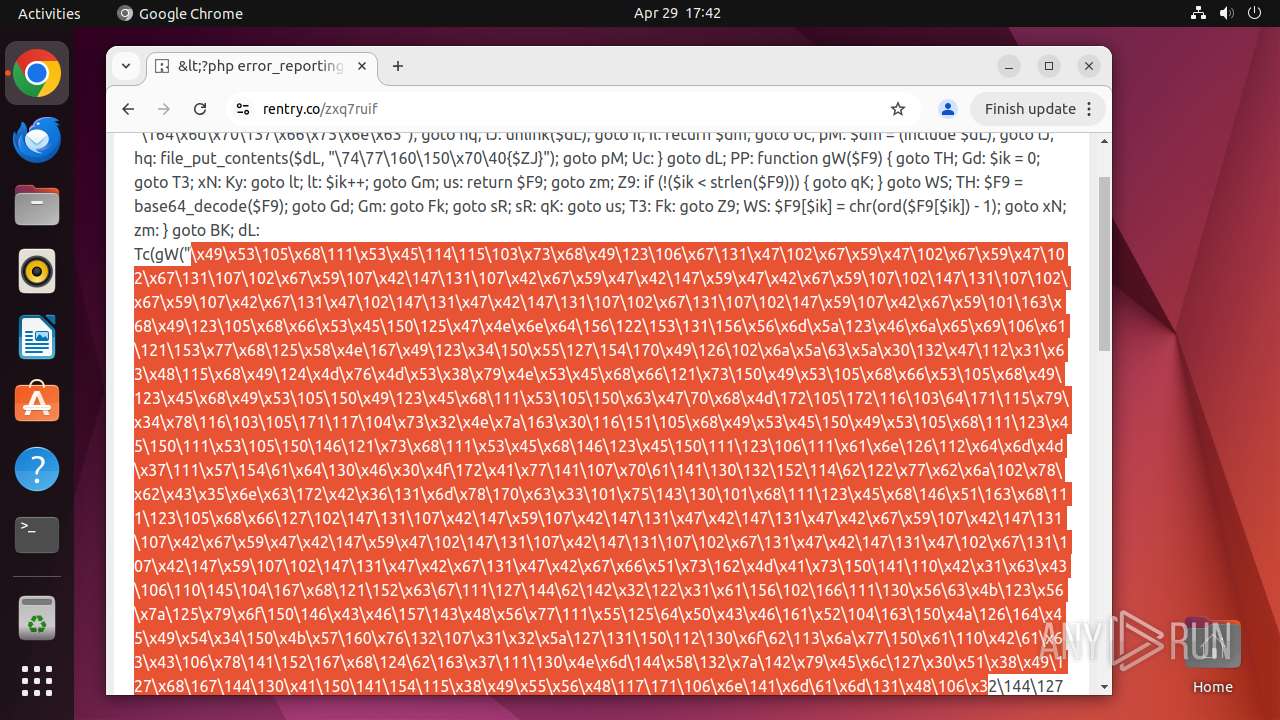Launch Terminal from the dock

point(37,536)
